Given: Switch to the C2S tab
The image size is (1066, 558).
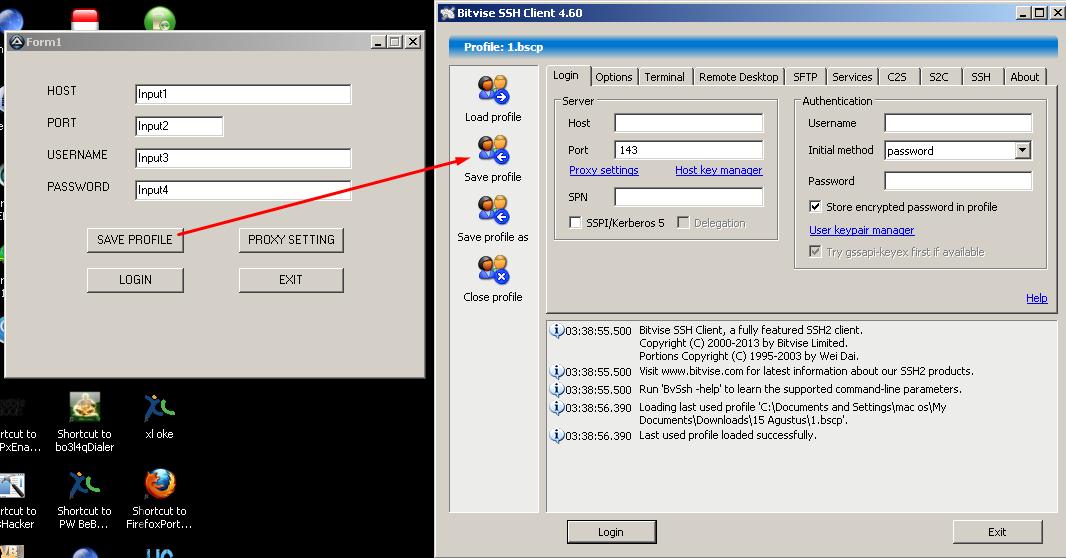Looking at the screenshot, I should (897, 77).
